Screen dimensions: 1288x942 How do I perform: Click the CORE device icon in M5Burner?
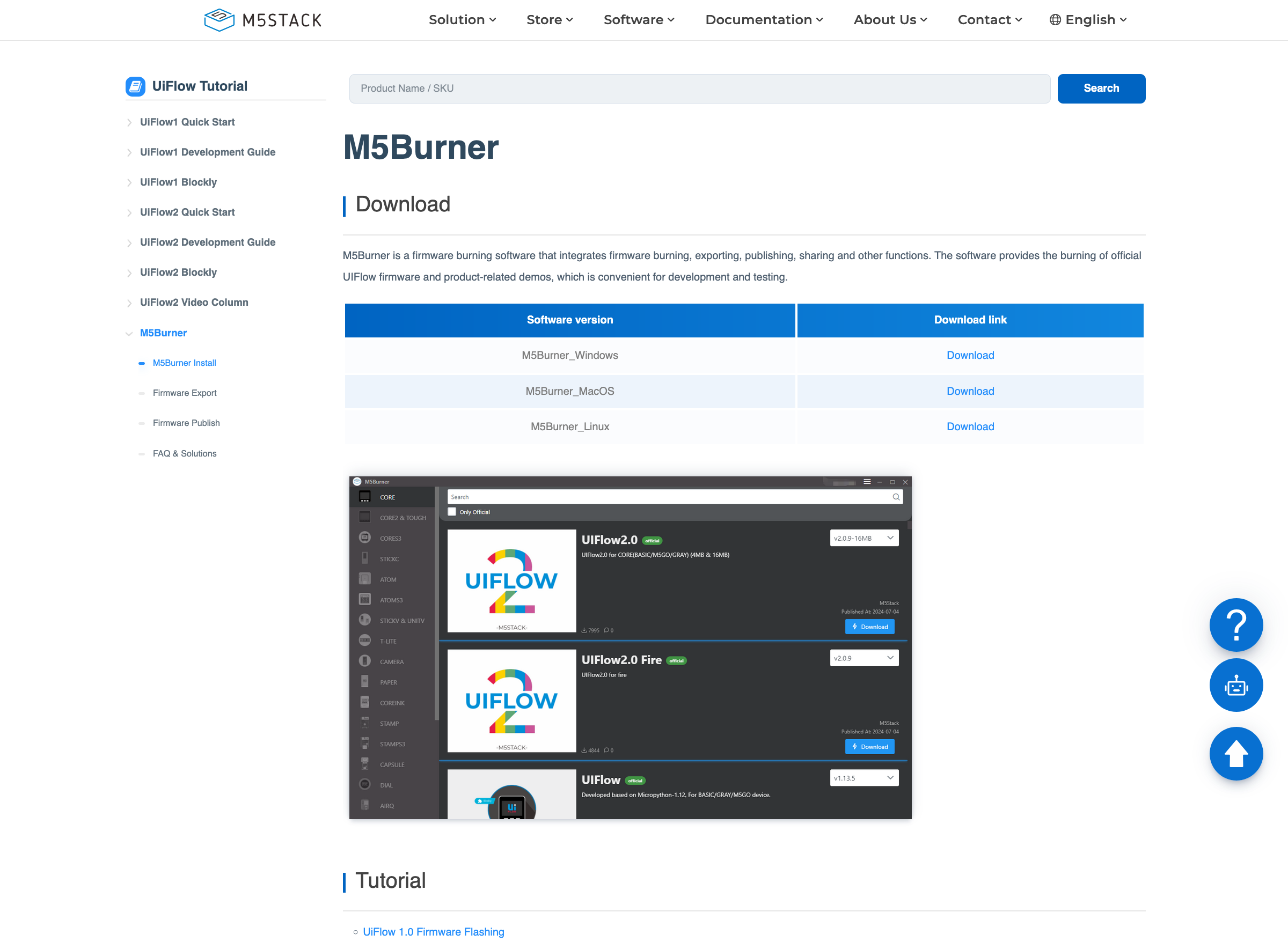click(x=364, y=497)
